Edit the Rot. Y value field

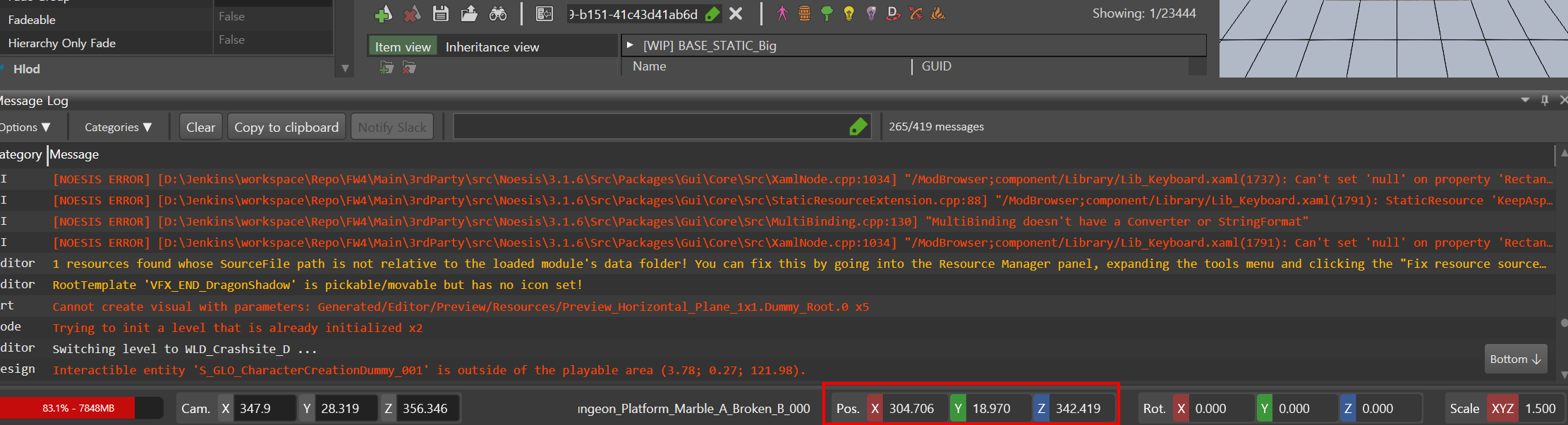1304,409
